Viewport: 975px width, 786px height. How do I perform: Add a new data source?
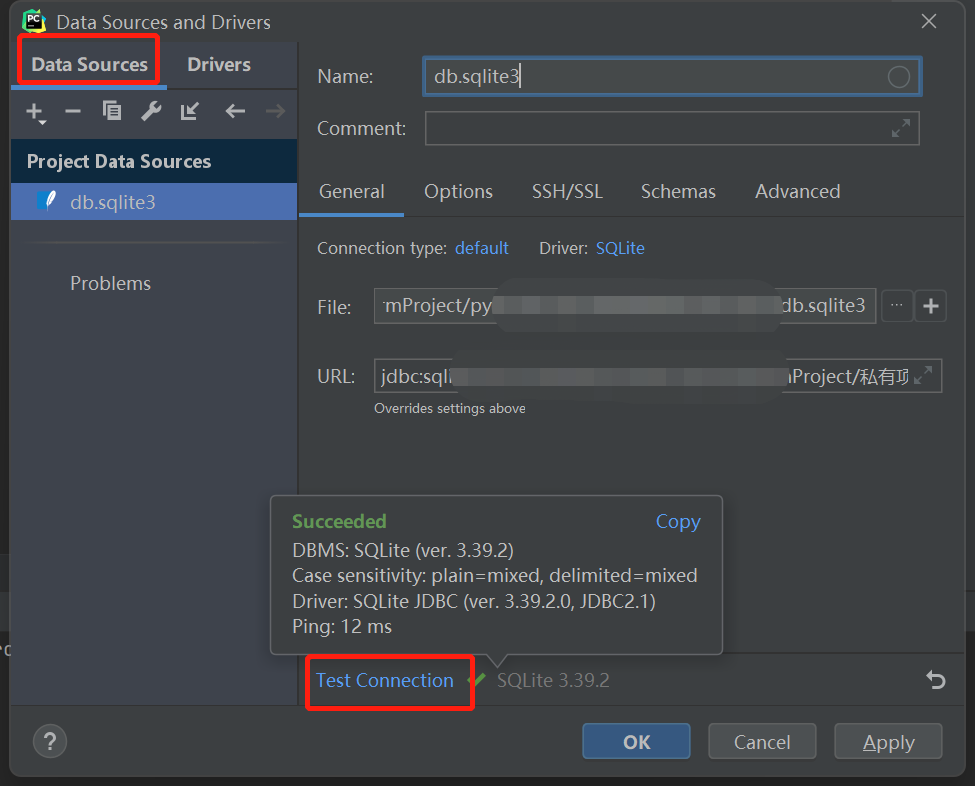tap(35, 112)
